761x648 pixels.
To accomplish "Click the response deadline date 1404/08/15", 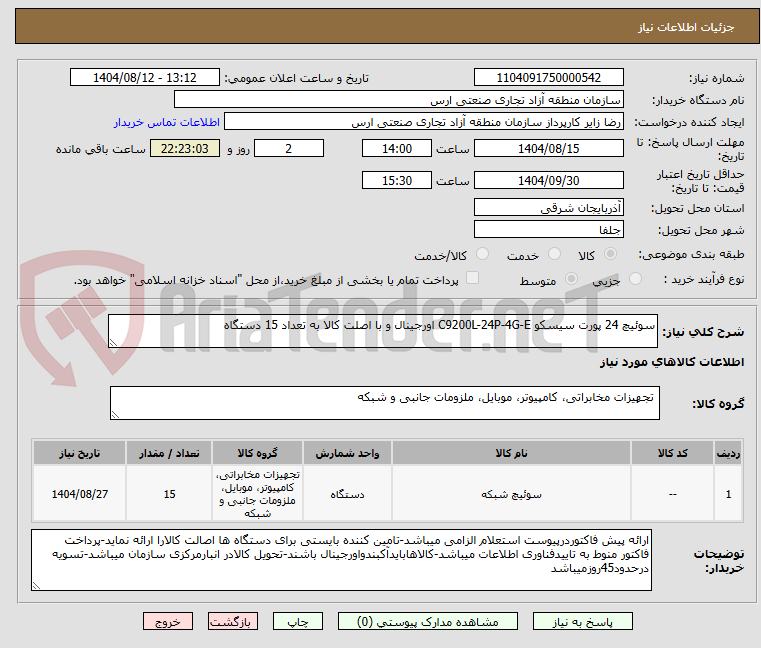I will coord(548,149).
